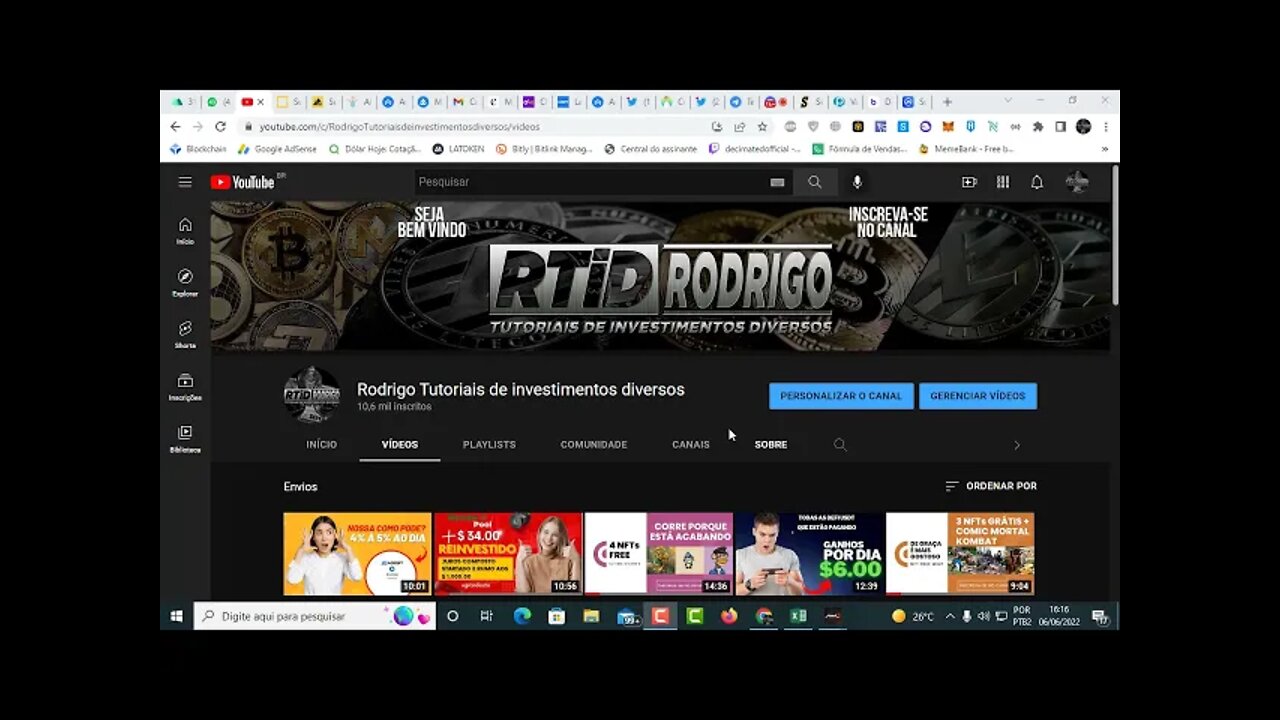
Task: Open the Comunidade channel tab
Action: click(594, 445)
